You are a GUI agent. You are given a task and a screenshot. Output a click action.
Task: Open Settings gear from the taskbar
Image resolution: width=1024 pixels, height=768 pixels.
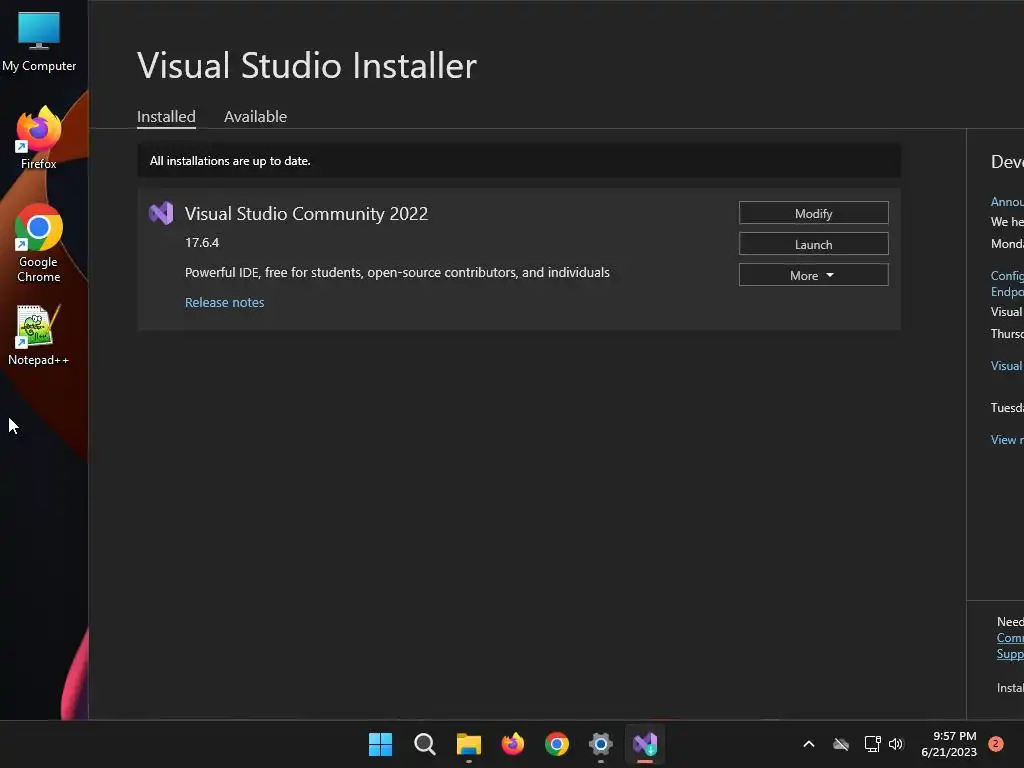point(601,744)
